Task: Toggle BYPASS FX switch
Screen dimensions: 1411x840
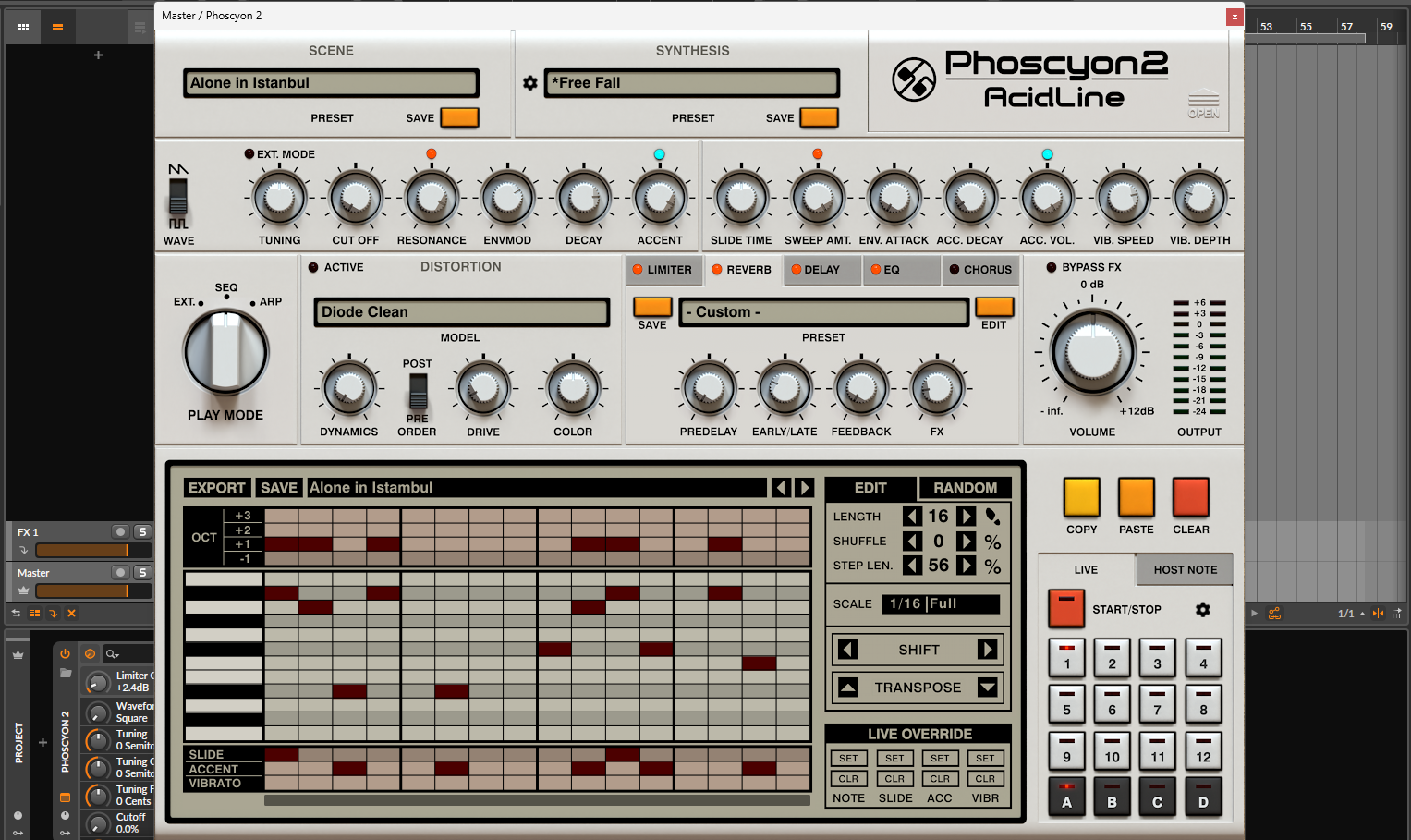Action: click(1051, 267)
